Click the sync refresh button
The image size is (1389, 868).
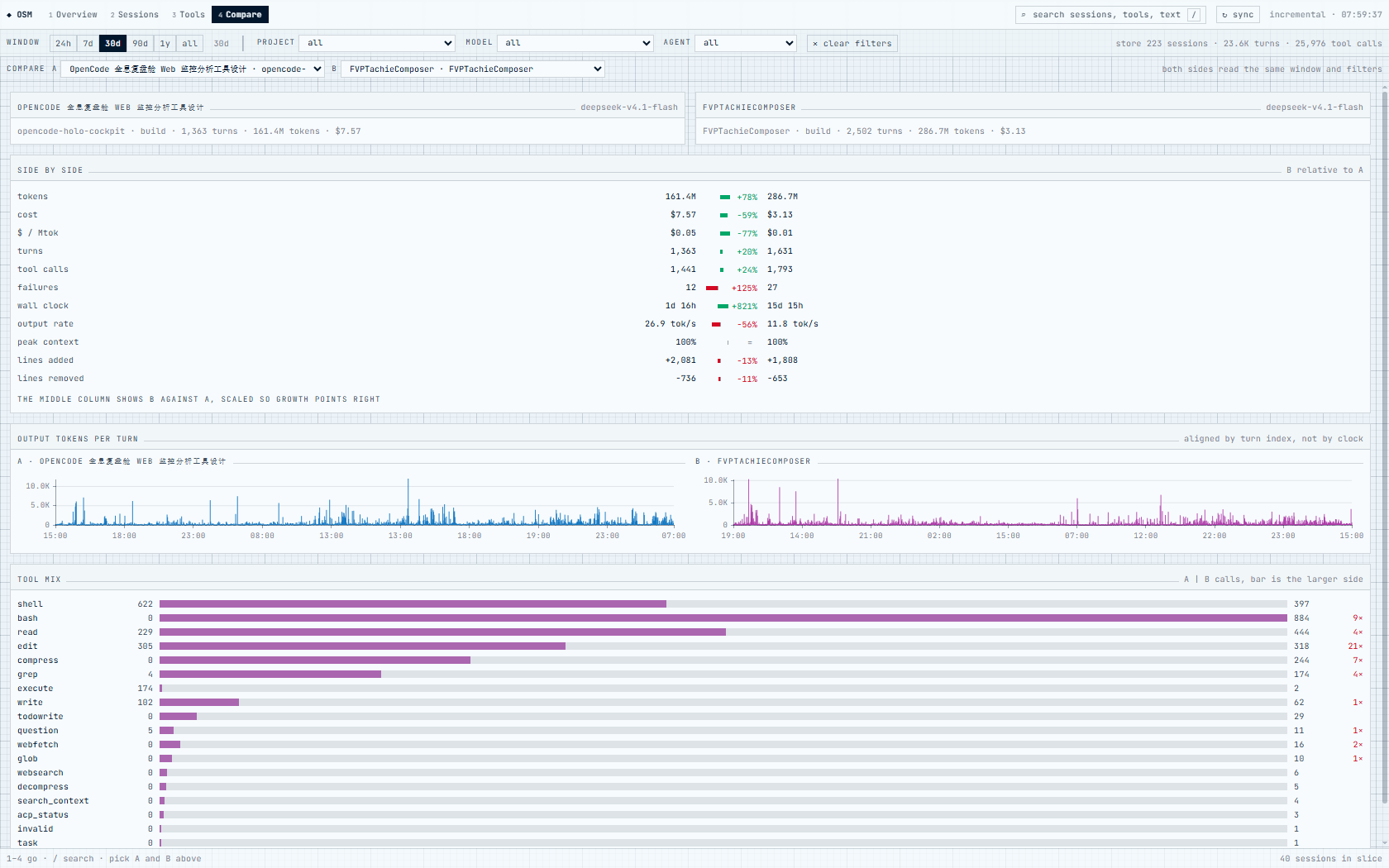pos(1238,15)
